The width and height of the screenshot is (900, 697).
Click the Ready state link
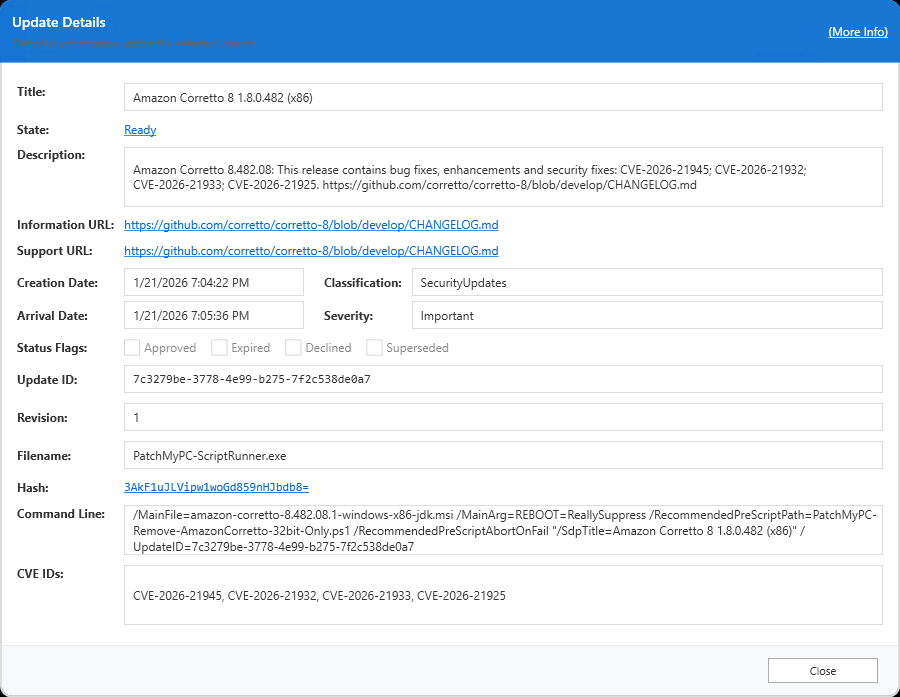pos(140,130)
